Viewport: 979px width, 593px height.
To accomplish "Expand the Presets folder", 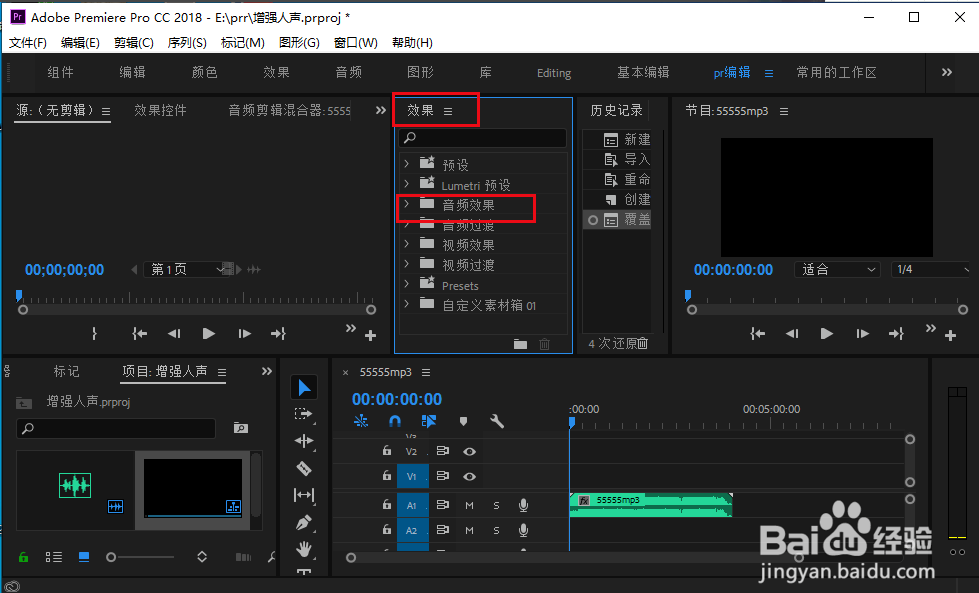I will point(406,283).
